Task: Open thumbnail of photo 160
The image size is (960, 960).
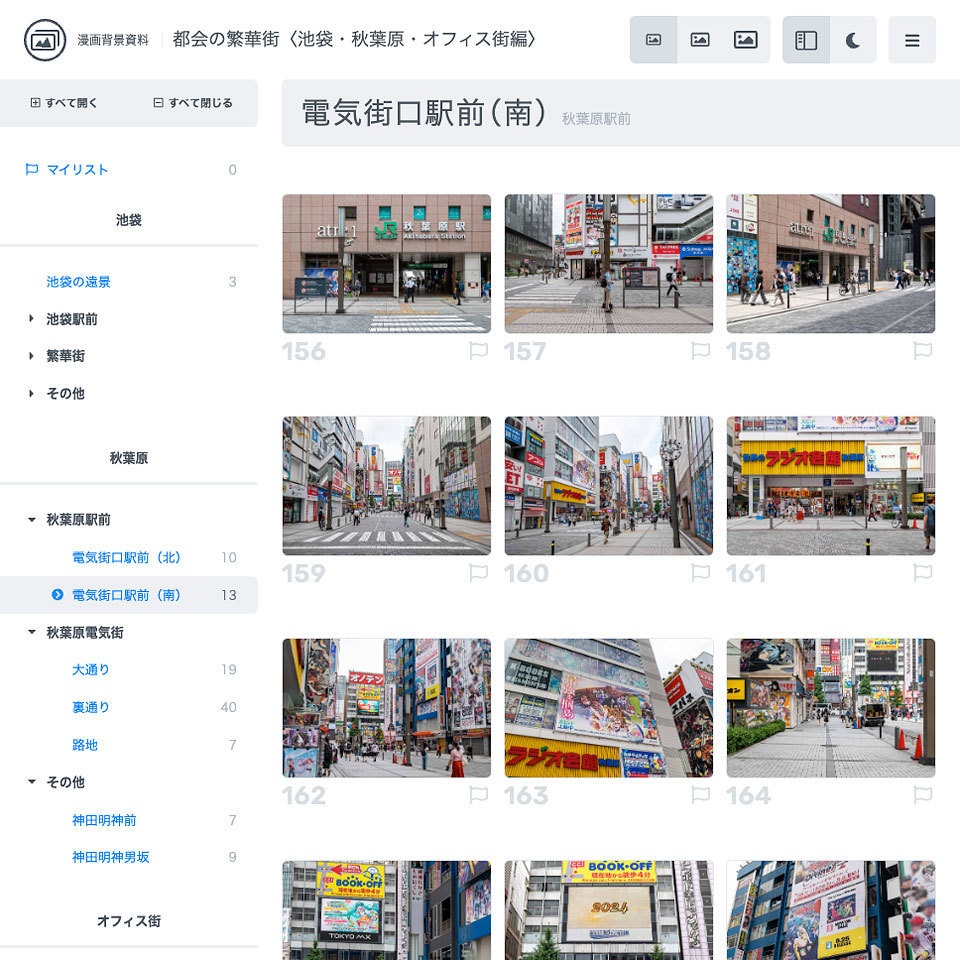Action: tap(608, 486)
